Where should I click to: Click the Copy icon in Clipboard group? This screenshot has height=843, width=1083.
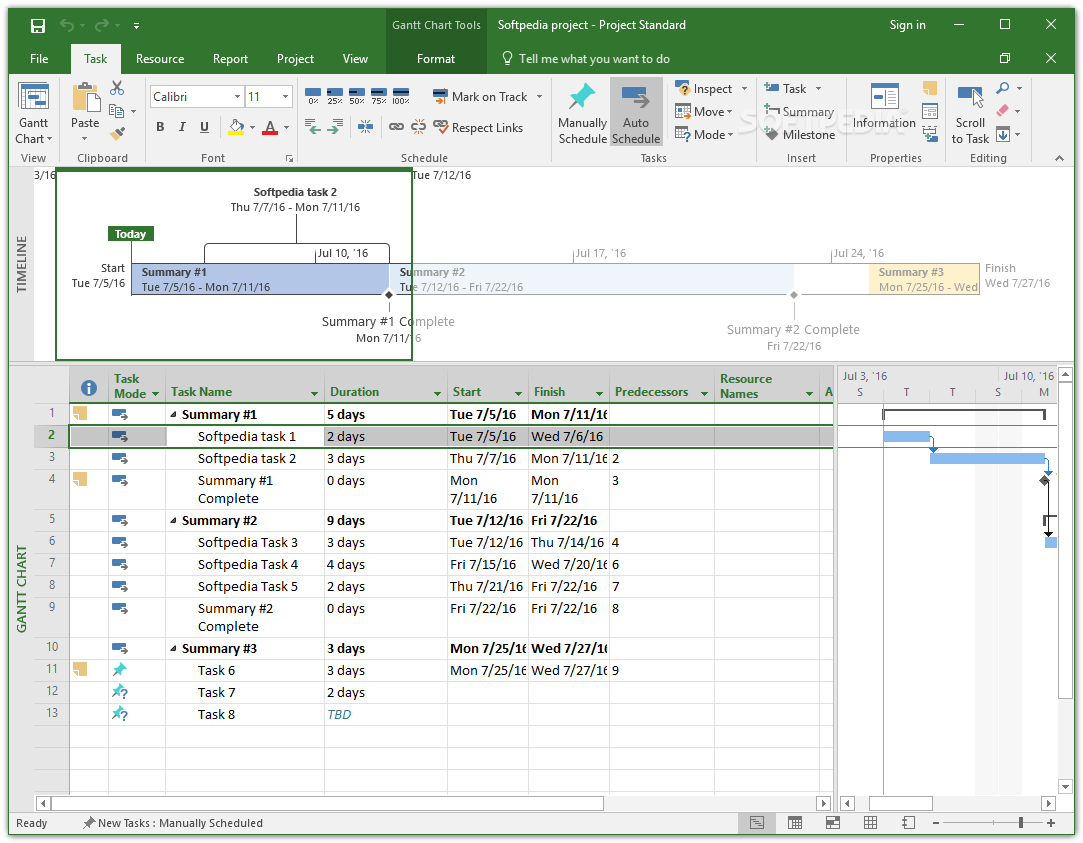coord(117,110)
